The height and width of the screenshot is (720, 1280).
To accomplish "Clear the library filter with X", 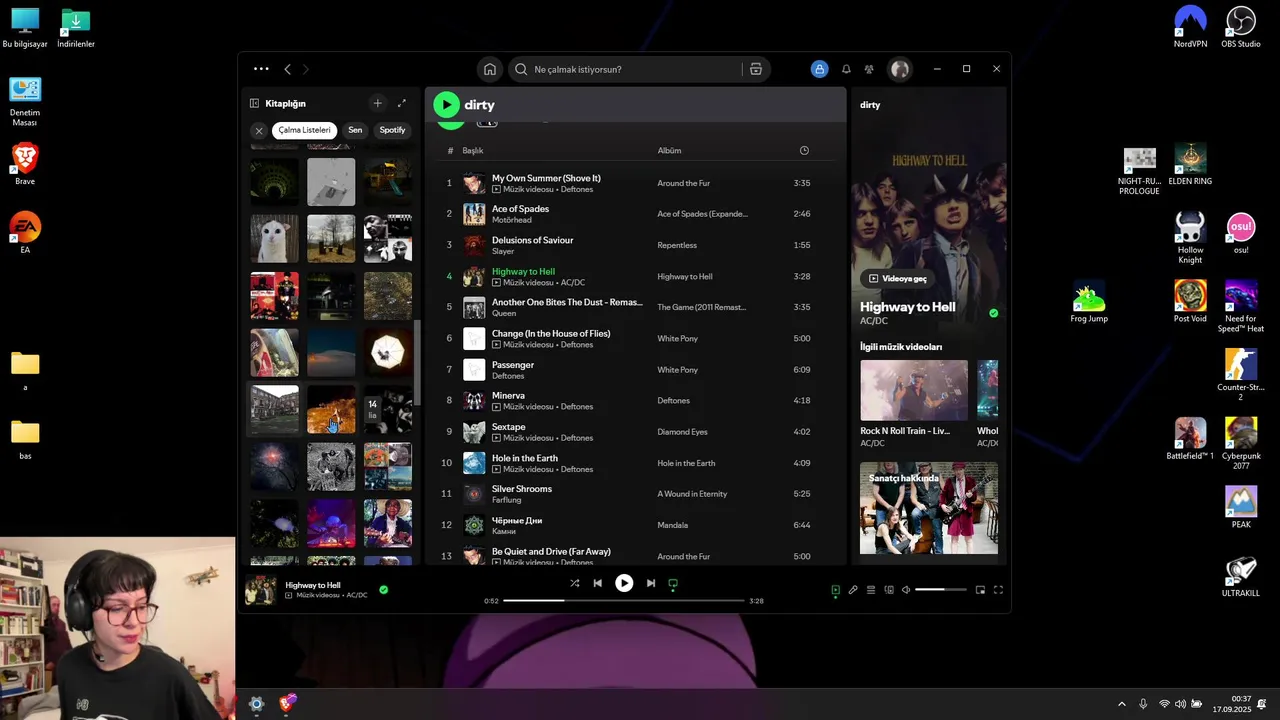I will pyautogui.click(x=259, y=130).
